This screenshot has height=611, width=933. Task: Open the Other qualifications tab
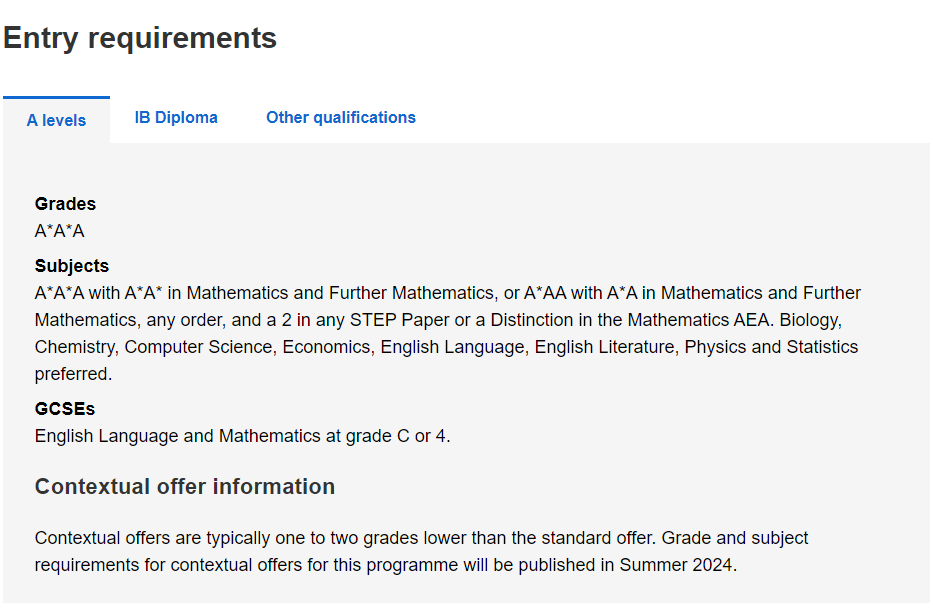340,118
